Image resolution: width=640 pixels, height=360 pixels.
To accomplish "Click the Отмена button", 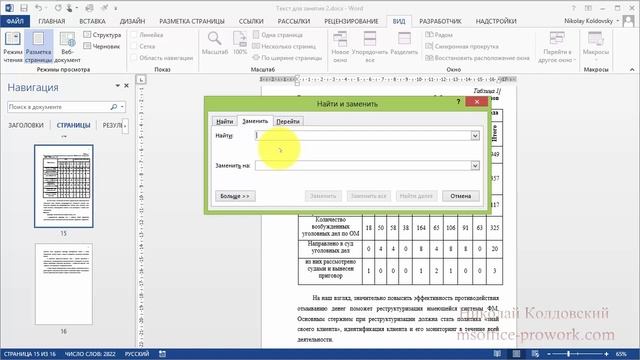I will tap(461, 196).
